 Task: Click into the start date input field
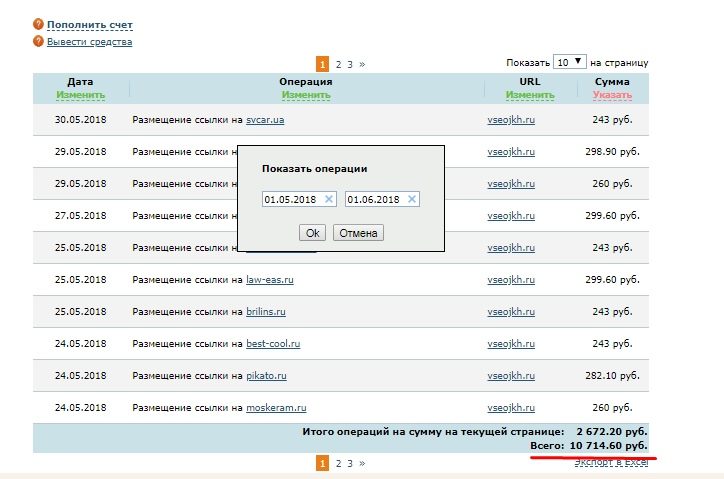pyautogui.click(x=291, y=200)
